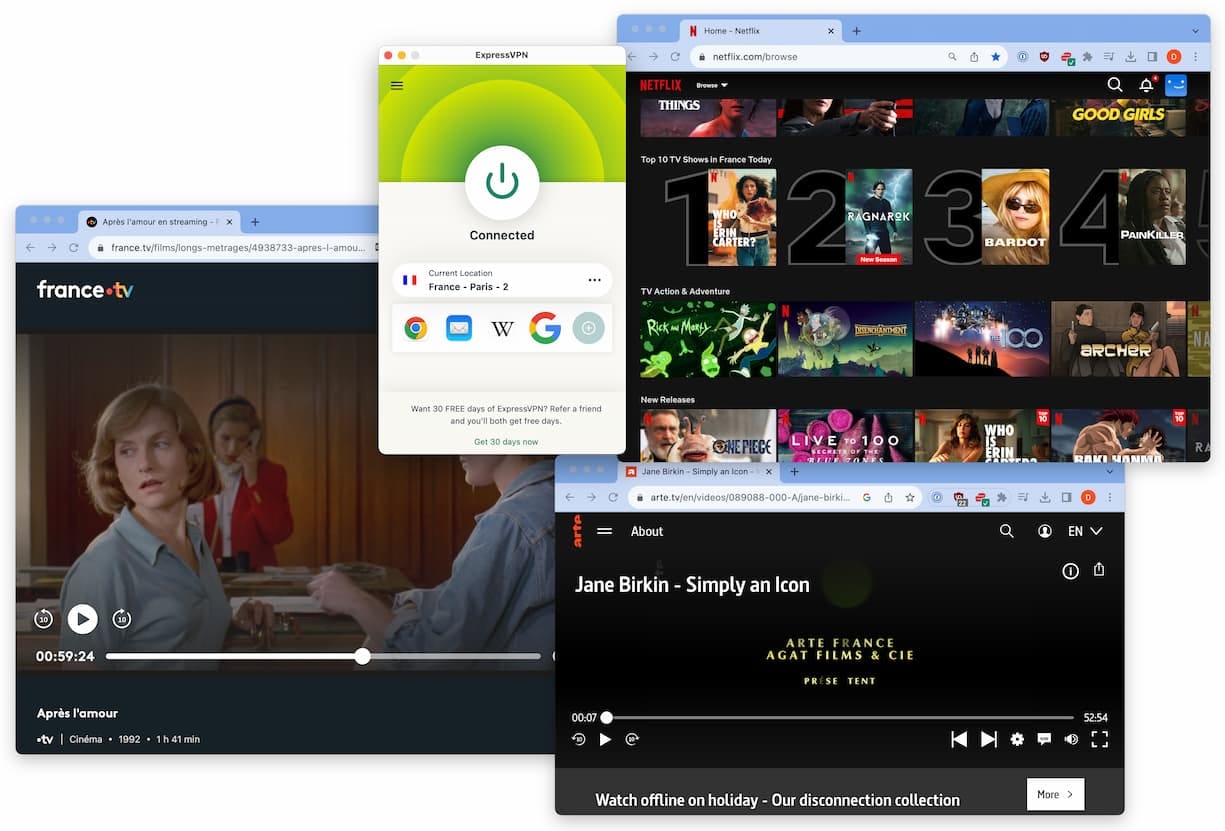
Task: Expand tab search chevron in Netflix window
Action: pyautogui.click(x=1195, y=30)
